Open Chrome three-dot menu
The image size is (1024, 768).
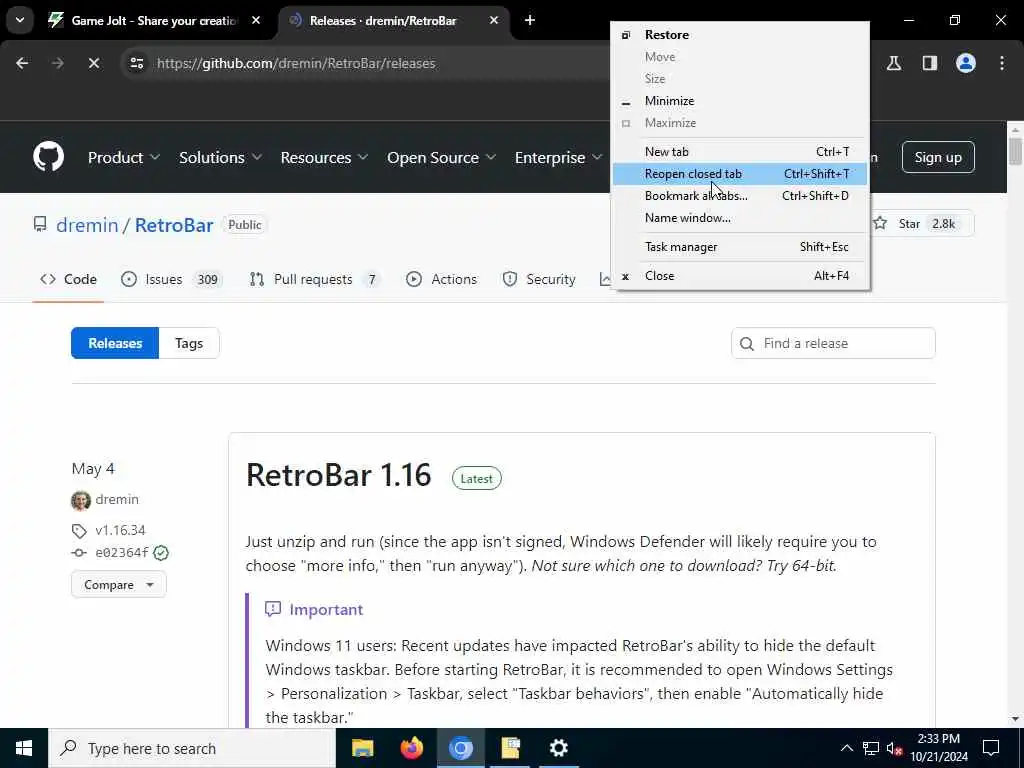tap(1002, 63)
